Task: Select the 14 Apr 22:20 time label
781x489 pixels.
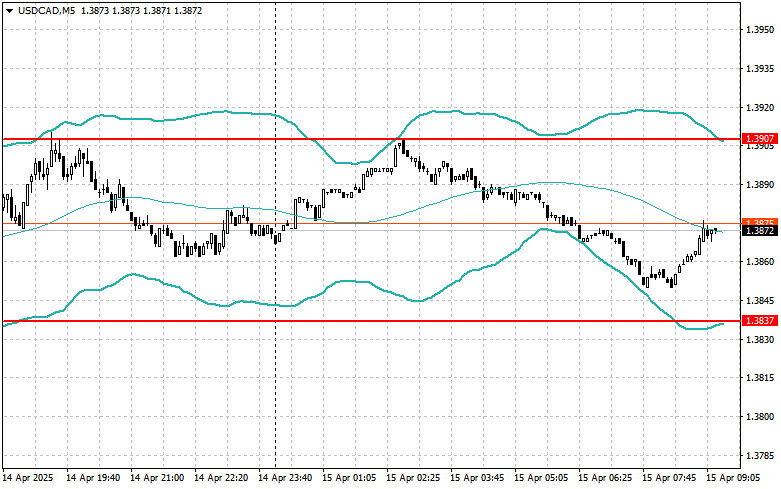Action: pyautogui.click(x=221, y=478)
